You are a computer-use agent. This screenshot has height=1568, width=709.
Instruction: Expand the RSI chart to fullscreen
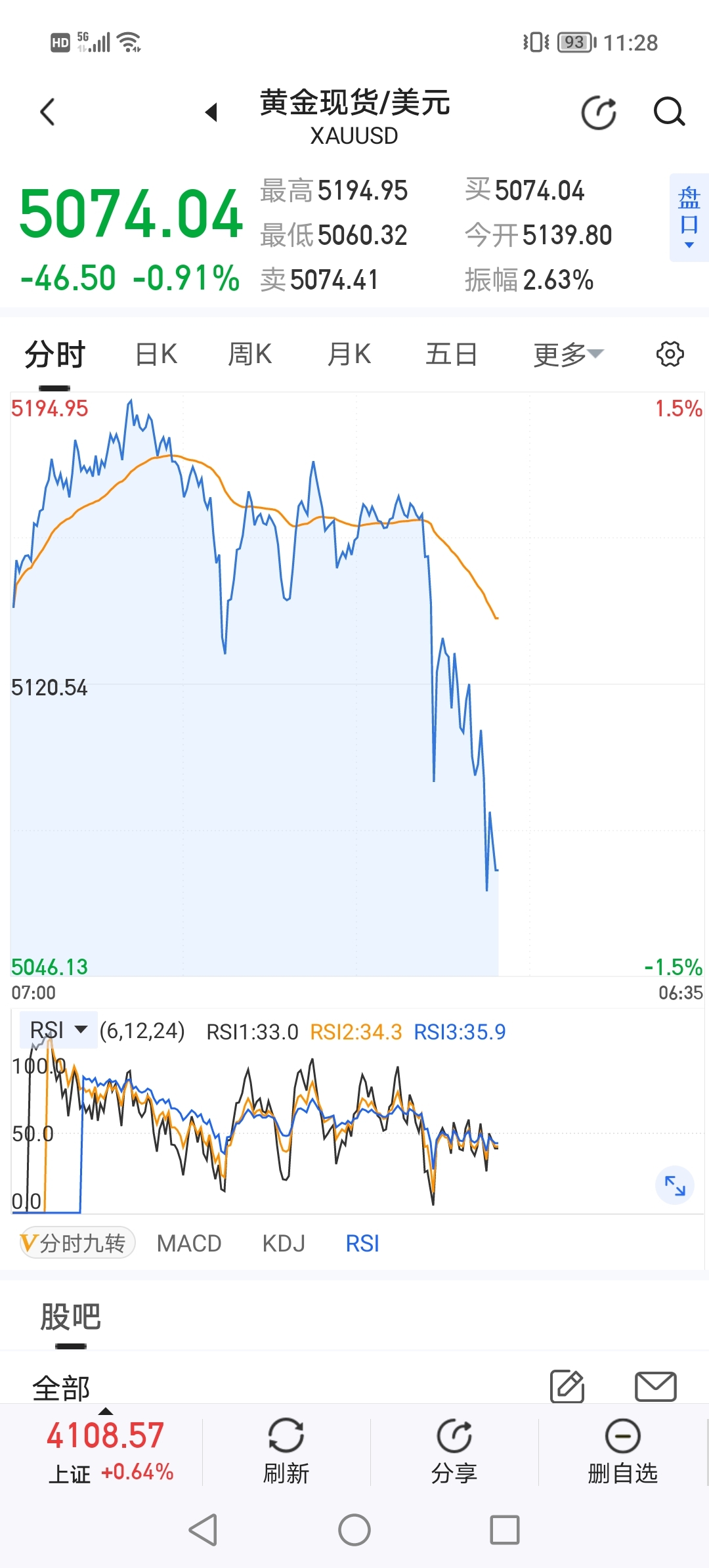point(674,1185)
